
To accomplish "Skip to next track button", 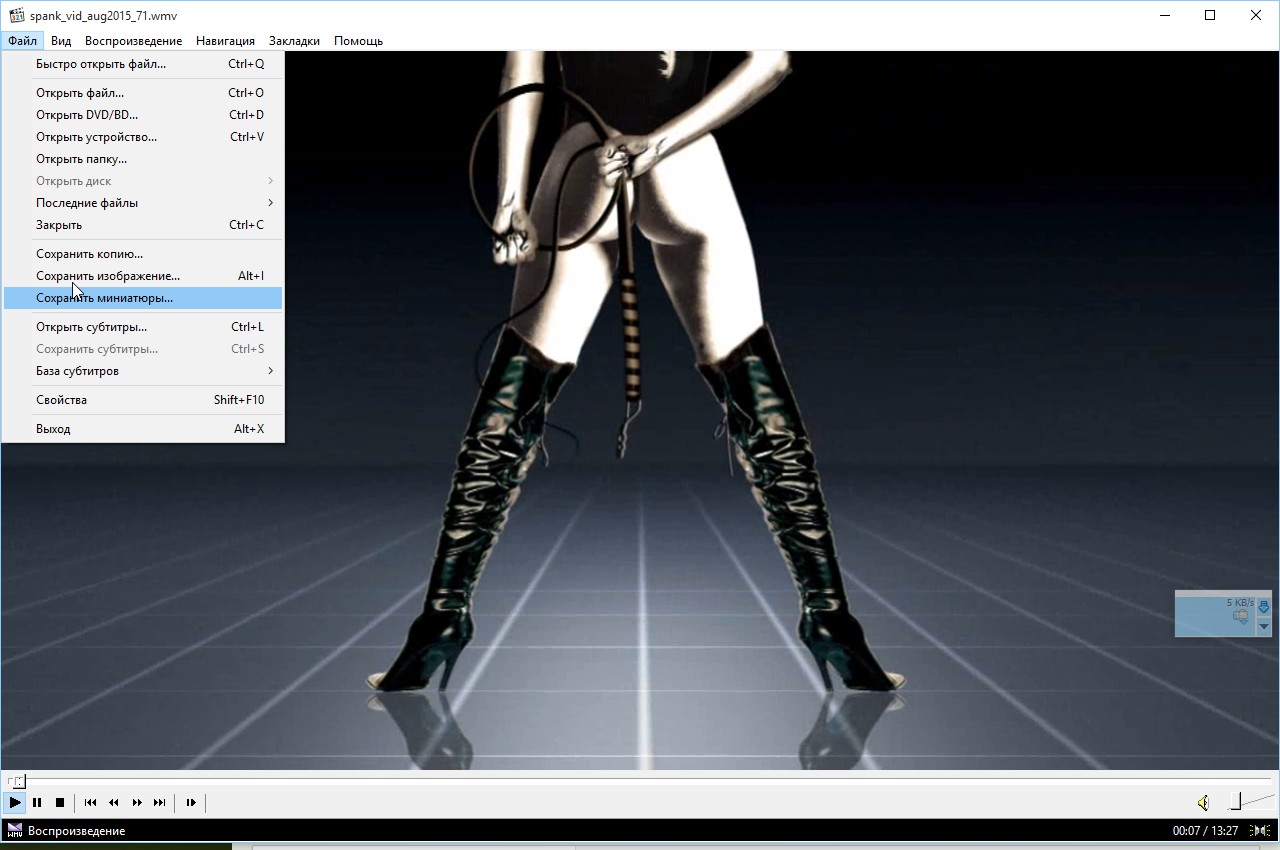I will click(x=159, y=802).
